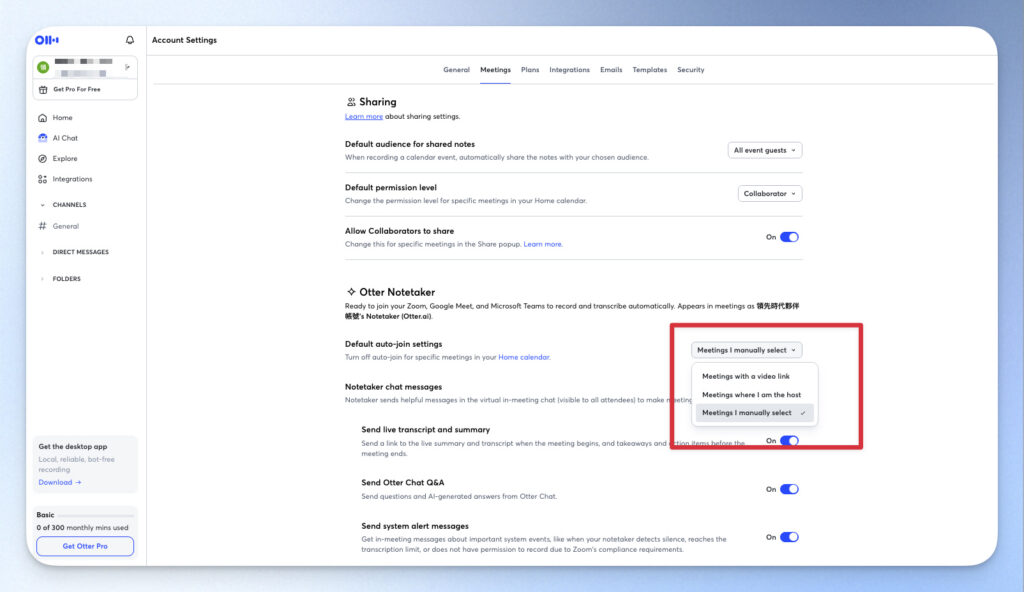
Task: Click the Sharing people icon
Action: (x=351, y=102)
